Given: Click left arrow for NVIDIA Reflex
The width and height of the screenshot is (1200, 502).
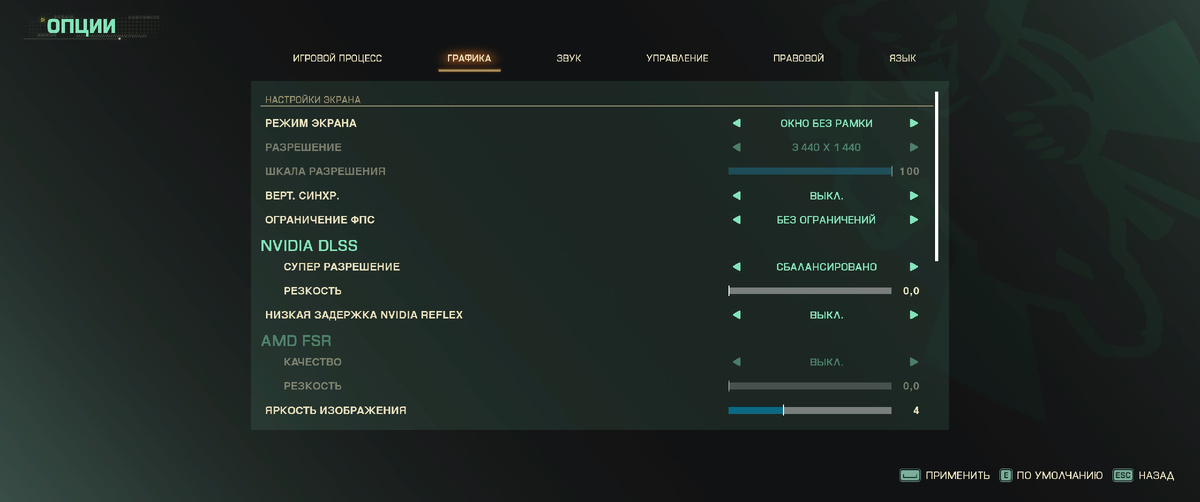Looking at the screenshot, I should (x=737, y=315).
